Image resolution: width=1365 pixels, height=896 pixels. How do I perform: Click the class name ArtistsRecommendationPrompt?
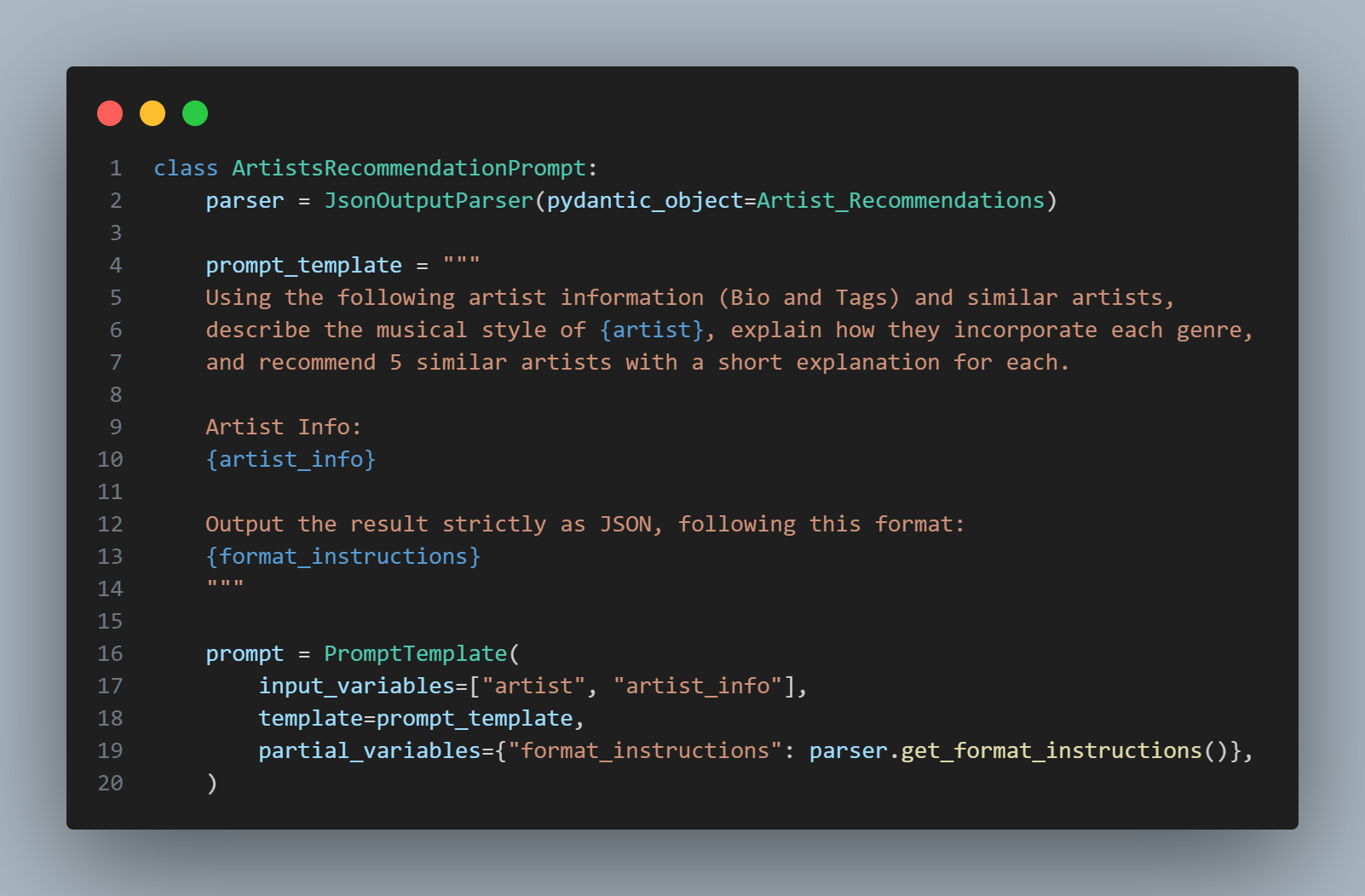(409, 168)
